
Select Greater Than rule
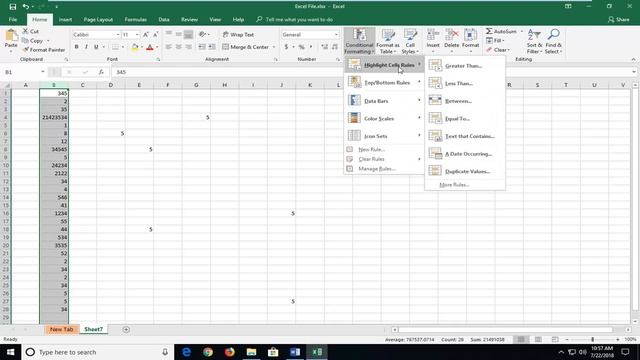pos(464,66)
